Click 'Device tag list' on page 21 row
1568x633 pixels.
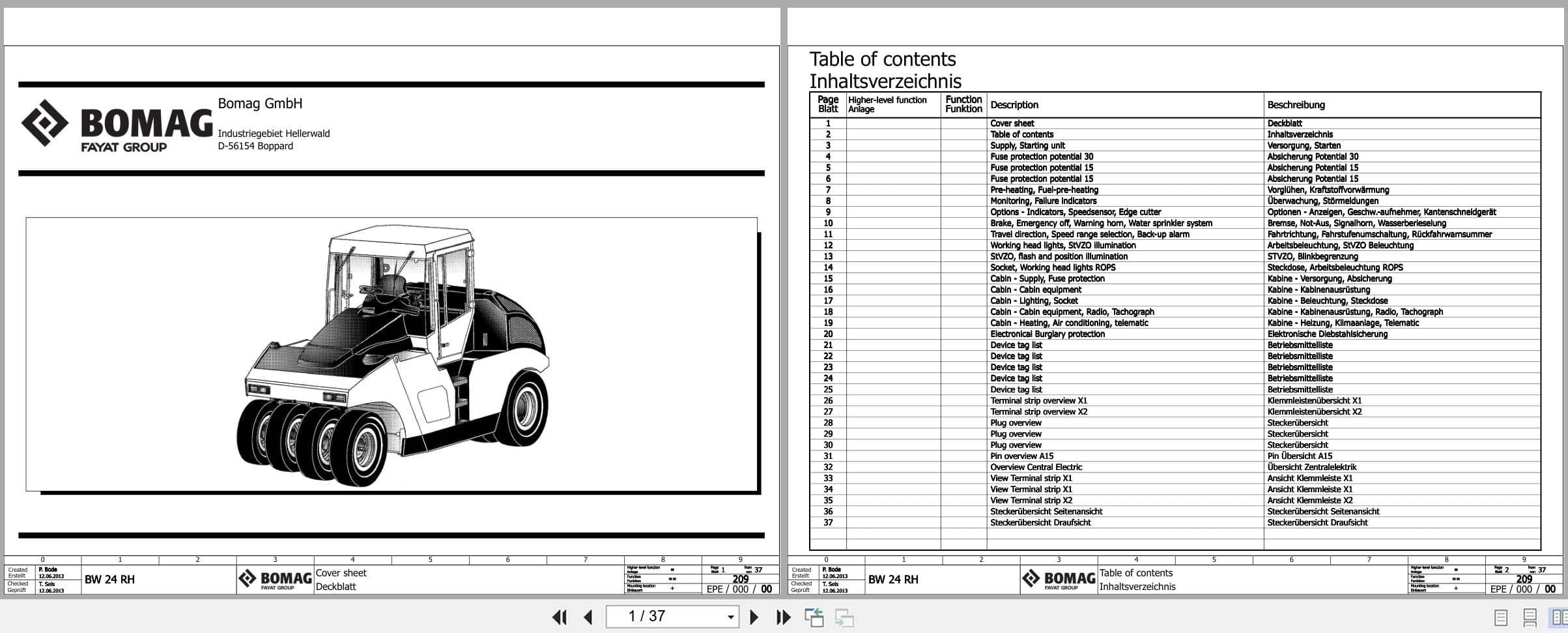click(x=1016, y=345)
